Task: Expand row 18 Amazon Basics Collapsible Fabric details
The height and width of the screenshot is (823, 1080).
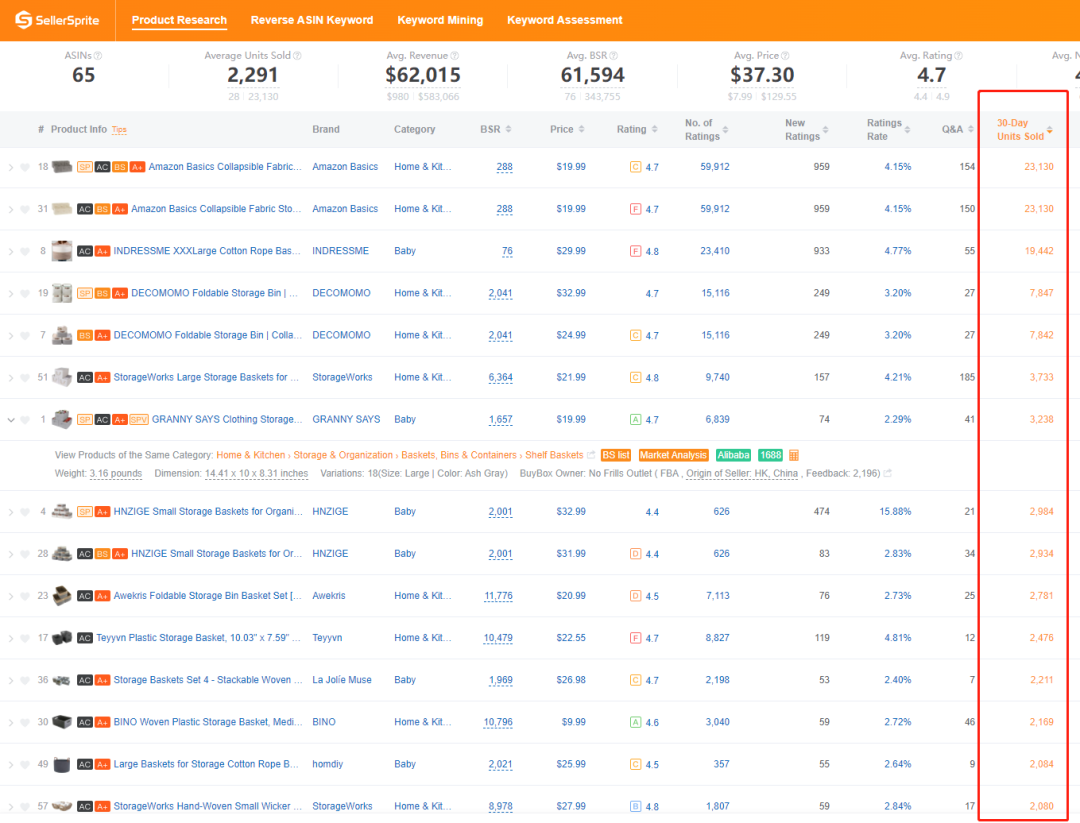Action: coord(11,167)
